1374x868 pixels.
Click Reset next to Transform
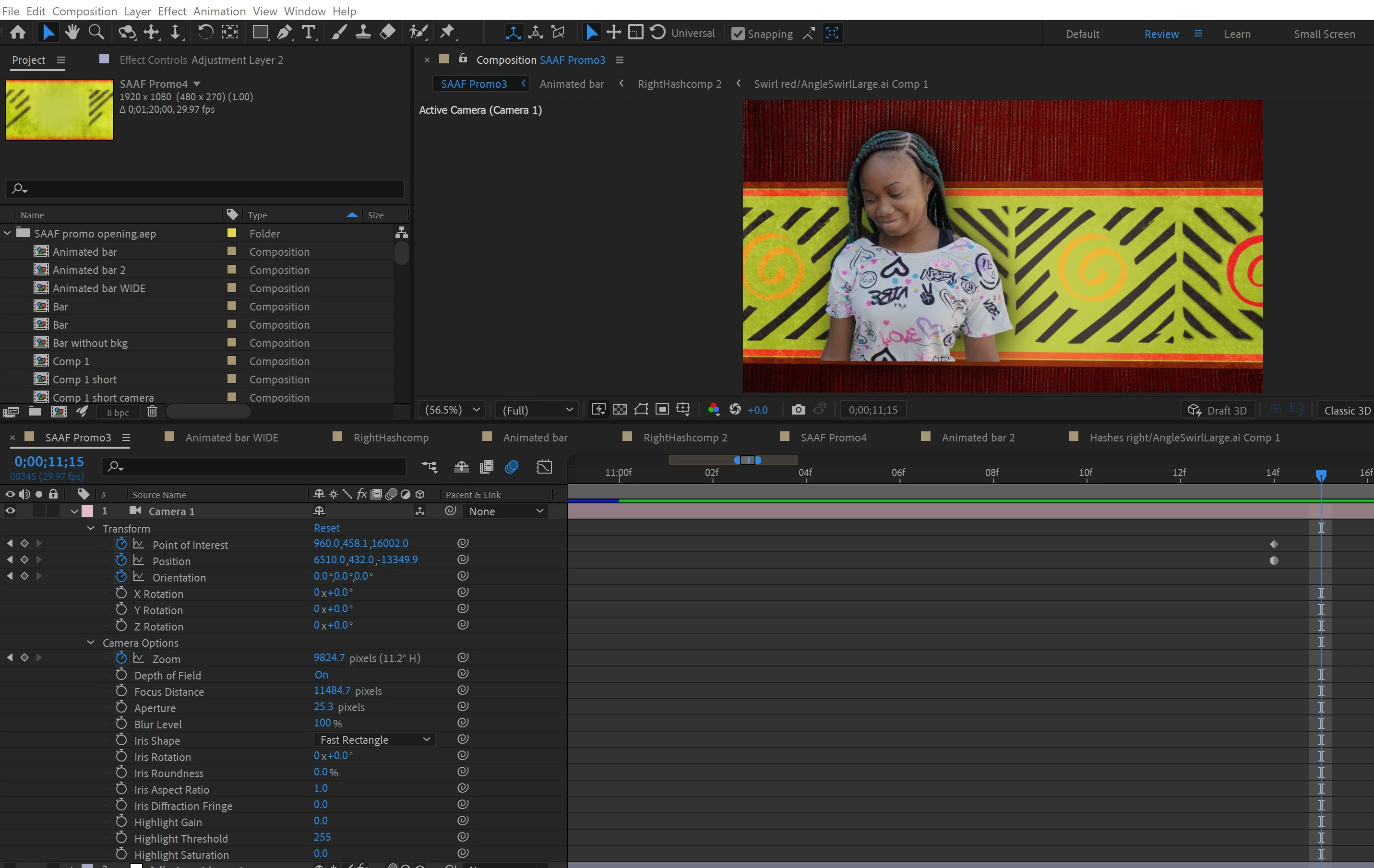pyautogui.click(x=326, y=528)
